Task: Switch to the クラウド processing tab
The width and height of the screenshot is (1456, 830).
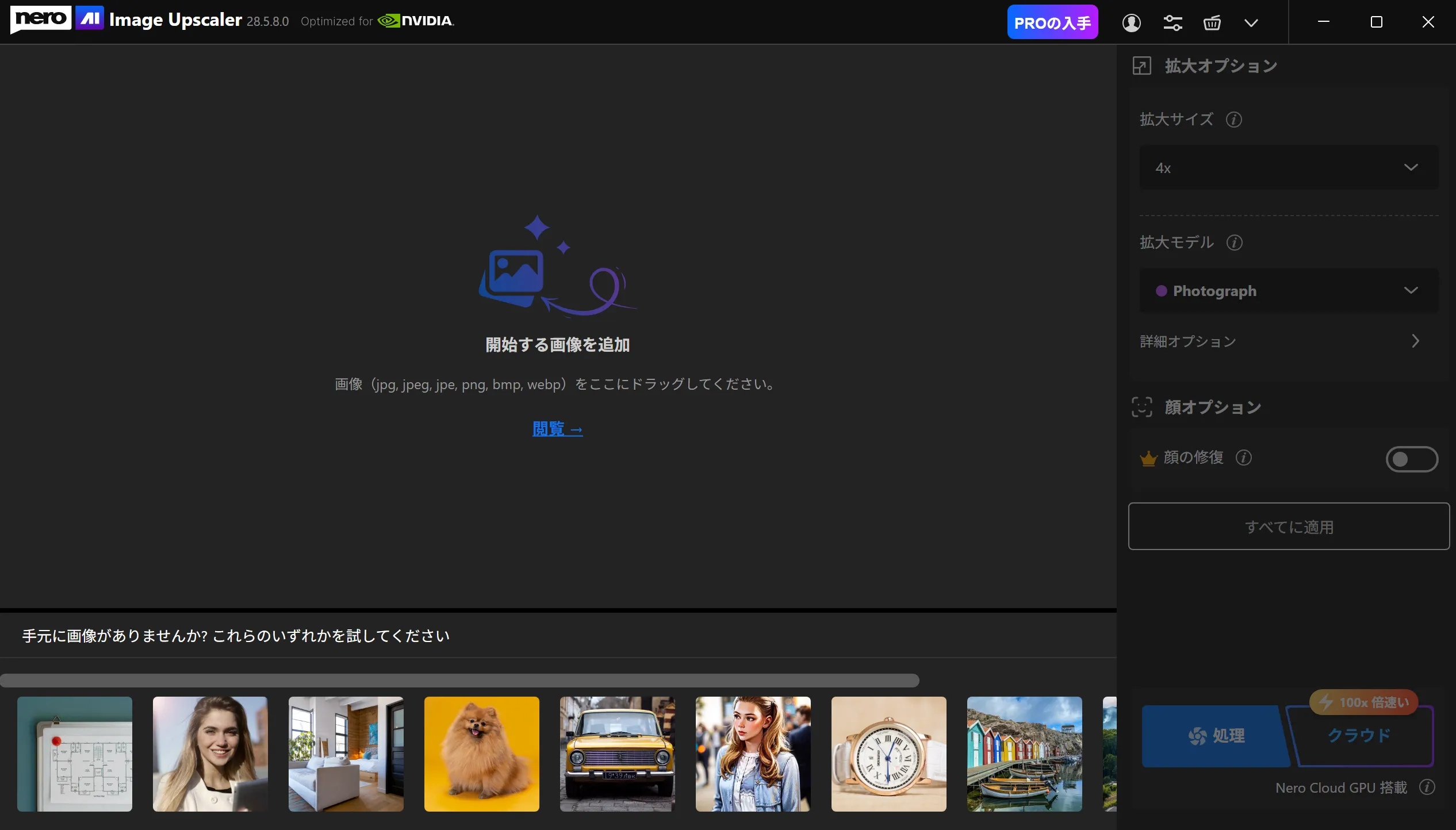Action: click(1358, 736)
